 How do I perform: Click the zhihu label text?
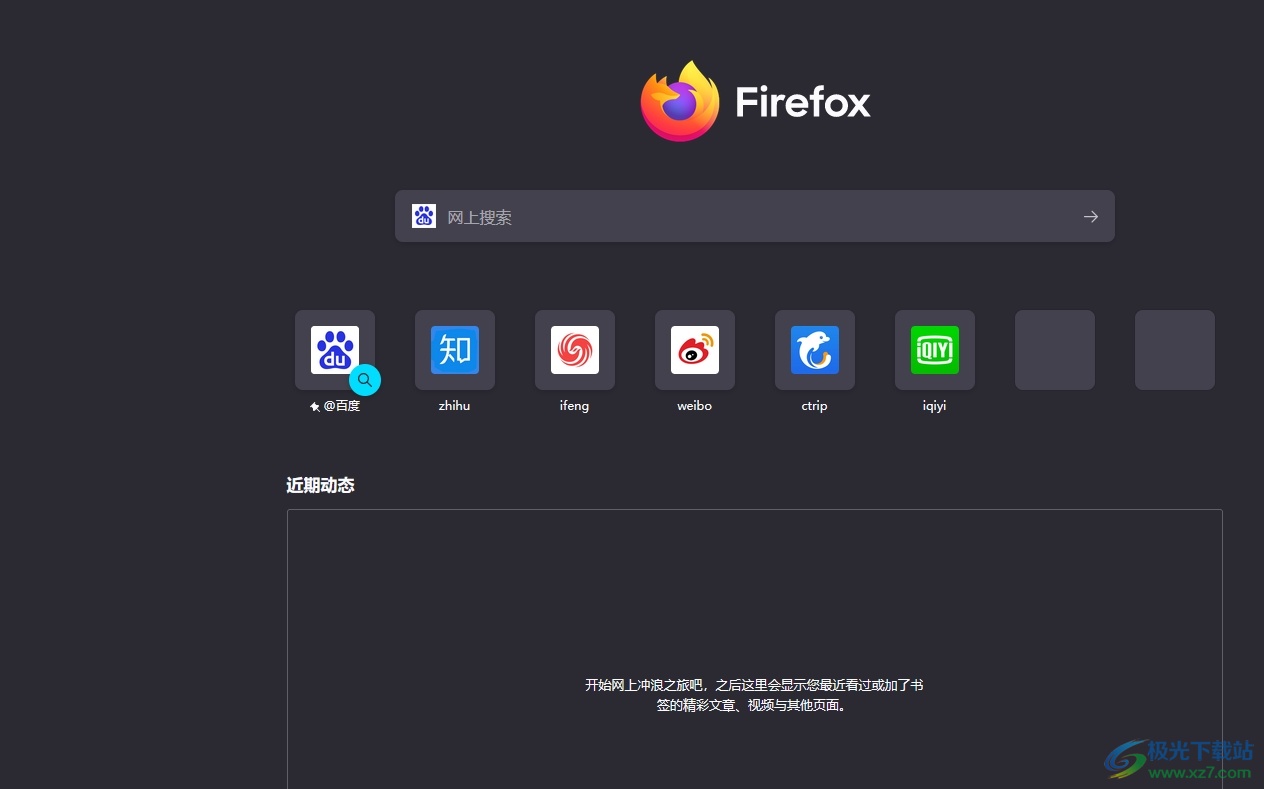click(x=455, y=406)
